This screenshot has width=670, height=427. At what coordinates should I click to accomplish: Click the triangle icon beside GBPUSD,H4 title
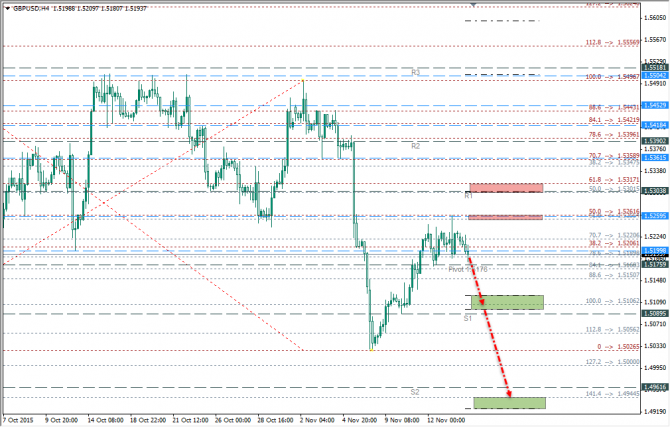(8, 8)
